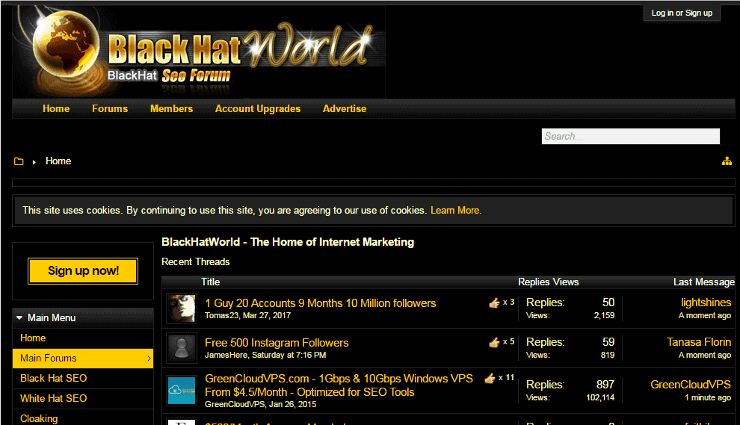This screenshot has height=425, width=740.
Task: Click the breadcrumb folder icon
Action: click(19, 161)
